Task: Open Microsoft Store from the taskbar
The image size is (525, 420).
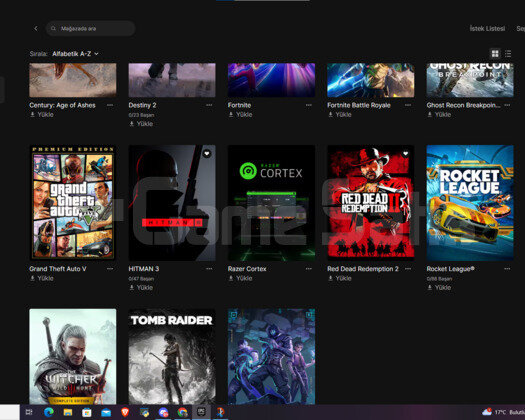Action: [x=87, y=412]
